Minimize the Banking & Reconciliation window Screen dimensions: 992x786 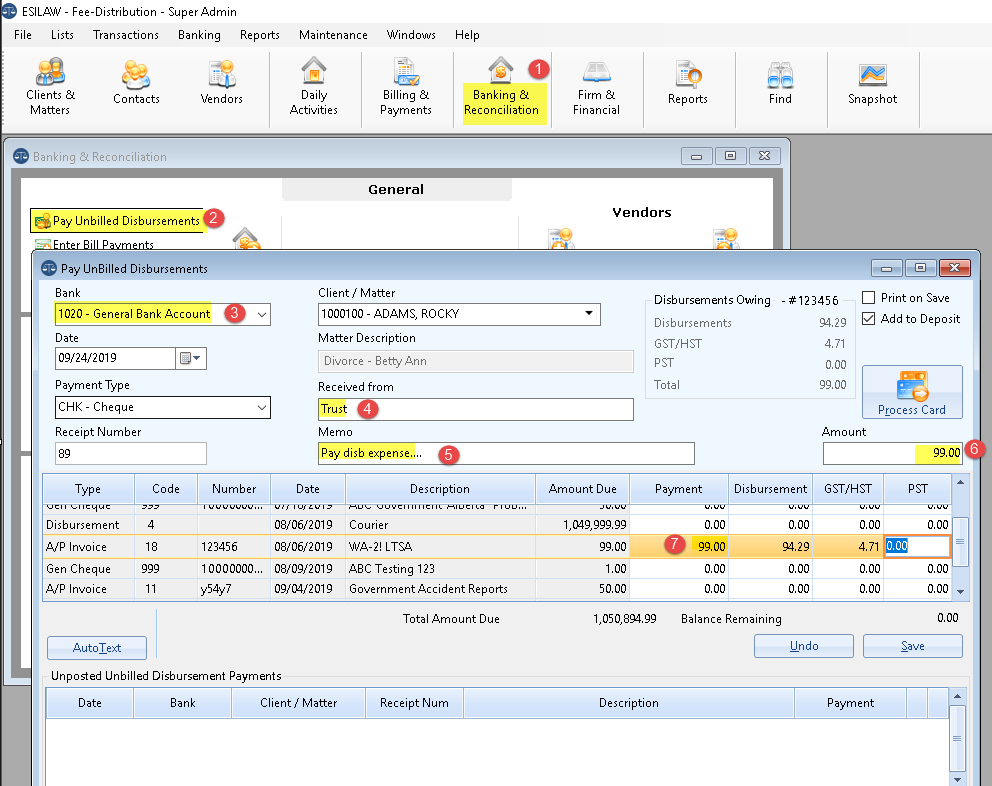click(697, 156)
